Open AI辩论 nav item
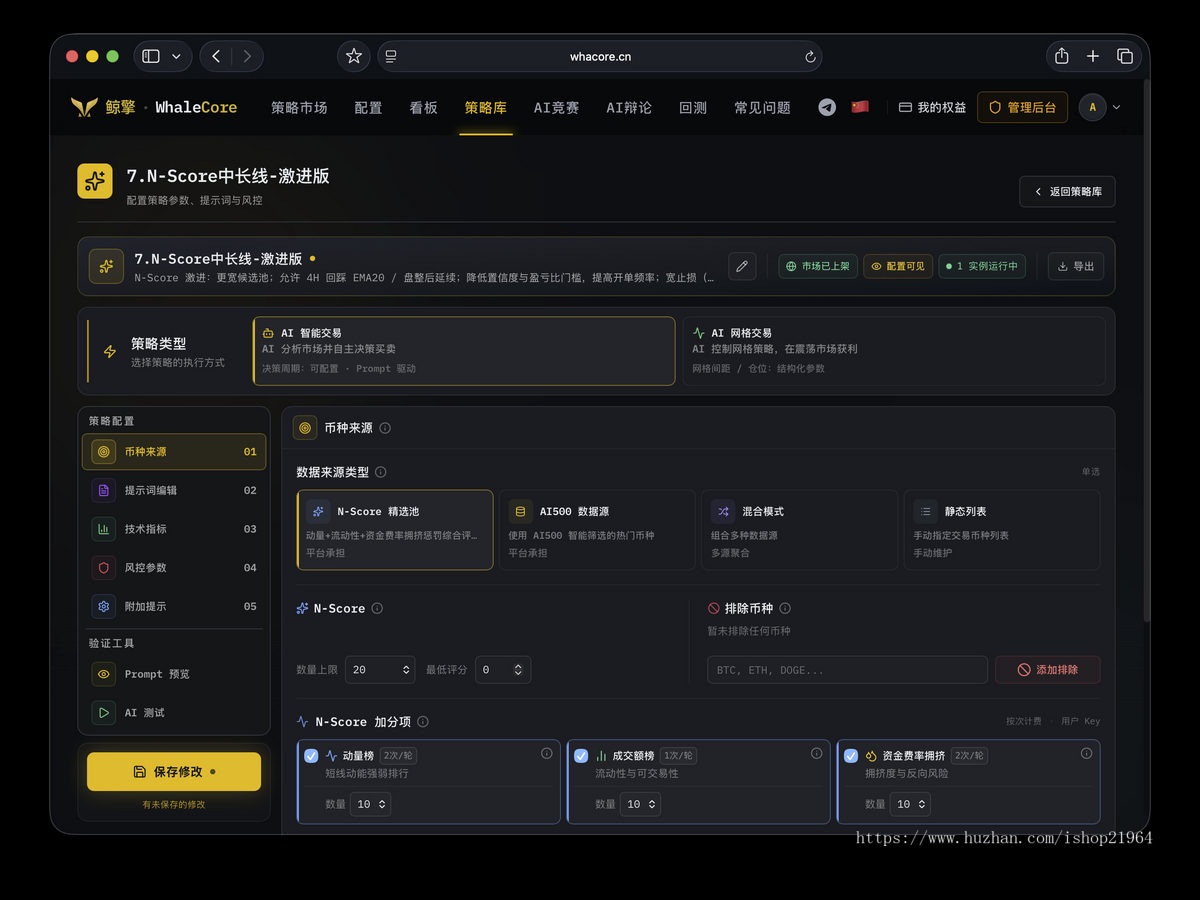The height and width of the screenshot is (900, 1200). [x=629, y=107]
